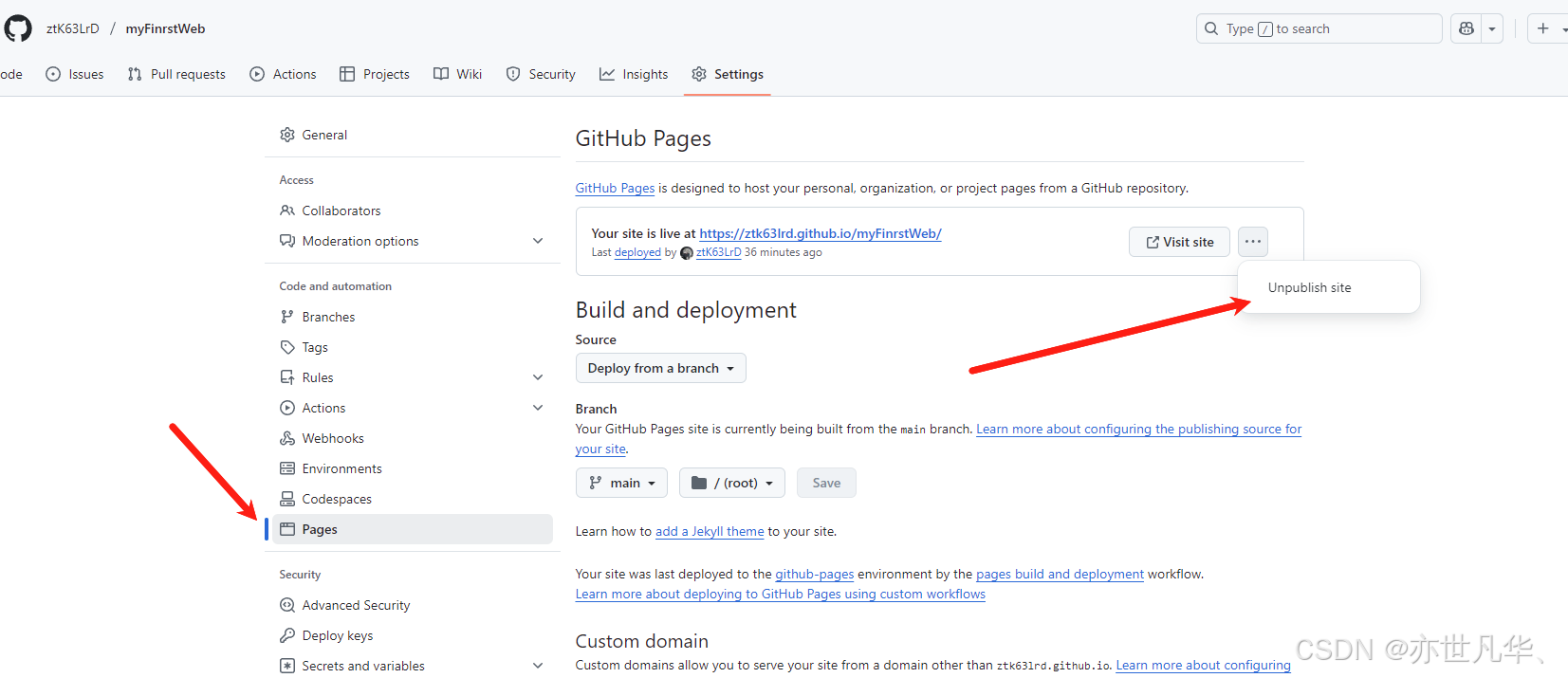Open the GitHub Pages documentation link
The image size is (1568, 678).
(x=615, y=188)
